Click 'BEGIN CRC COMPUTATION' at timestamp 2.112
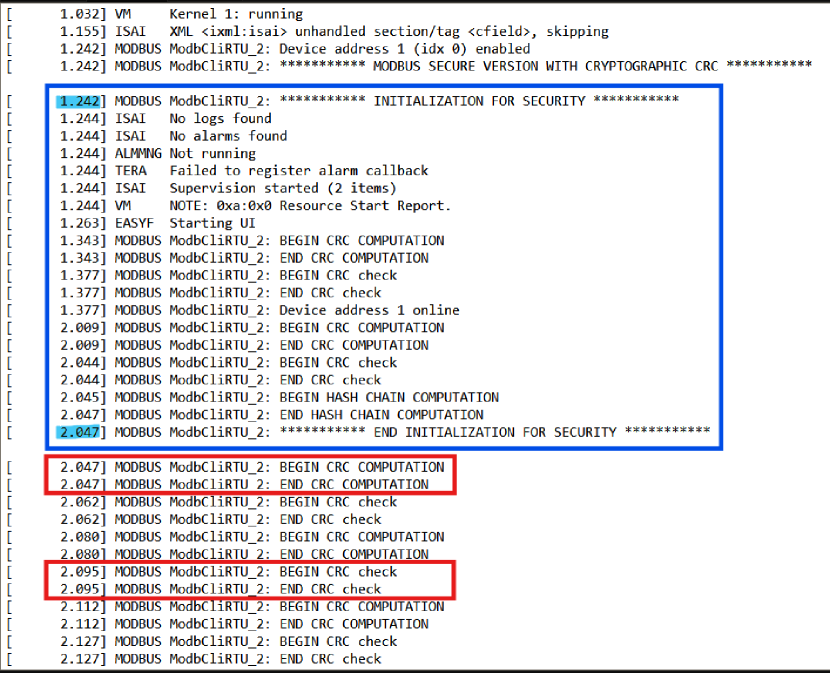The width and height of the screenshot is (830, 673). tap(362, 607)
